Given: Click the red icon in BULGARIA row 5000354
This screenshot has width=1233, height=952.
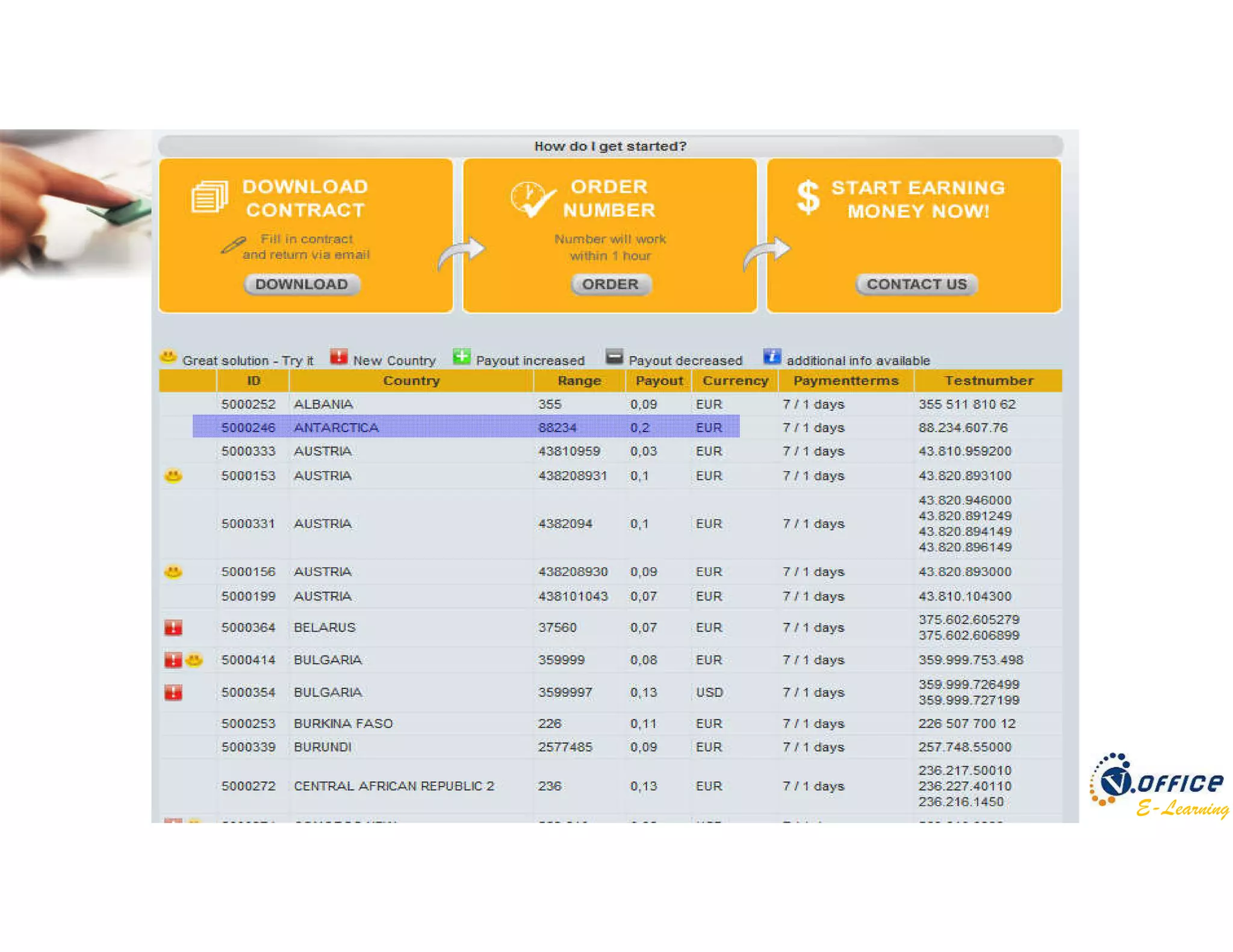Looking at the screenshot, I should click(173, 693).
